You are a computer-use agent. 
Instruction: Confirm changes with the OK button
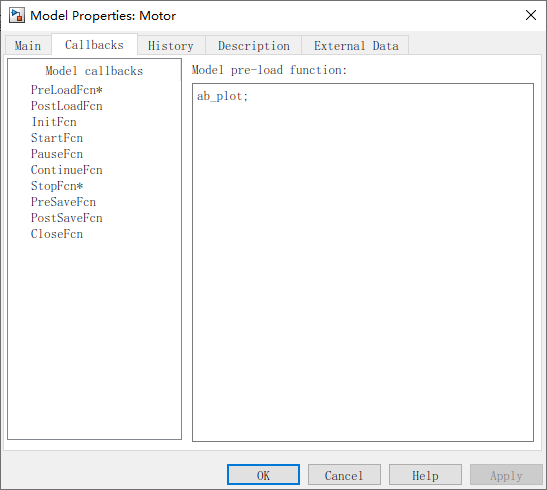263,475
